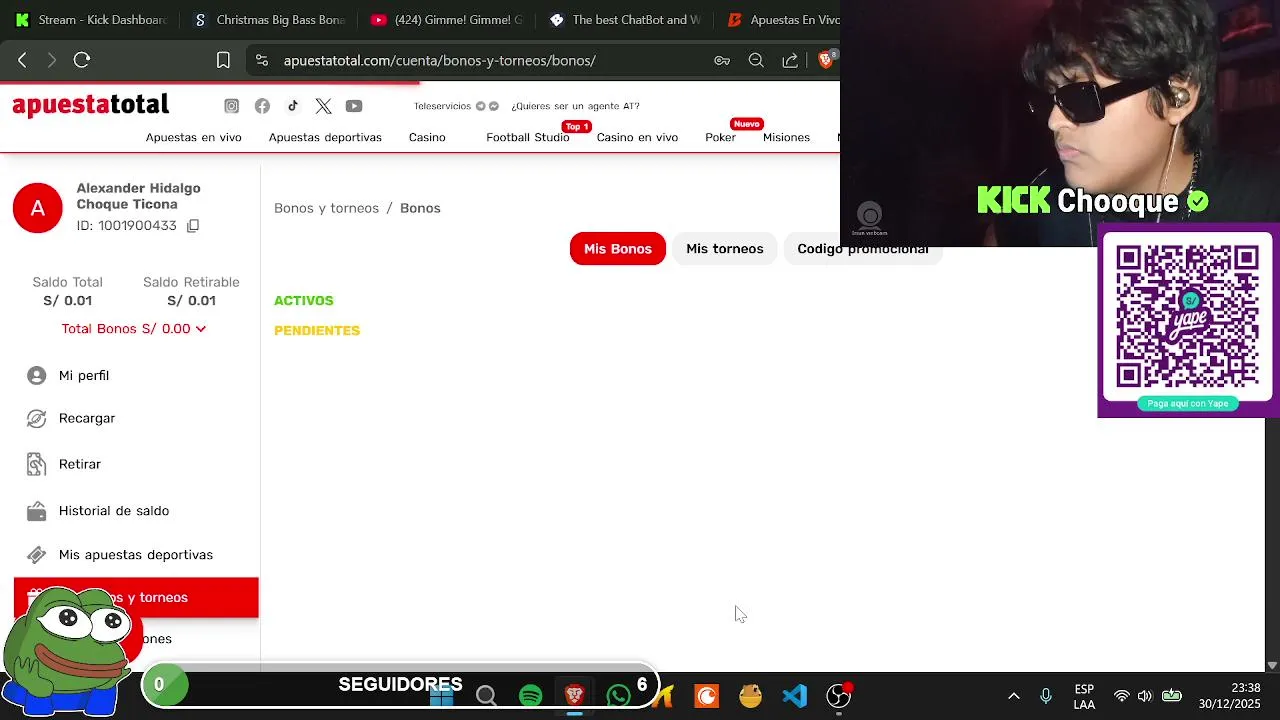
Task: Go back in the browser
Action: pyautogui.click(x=22, y=60)
